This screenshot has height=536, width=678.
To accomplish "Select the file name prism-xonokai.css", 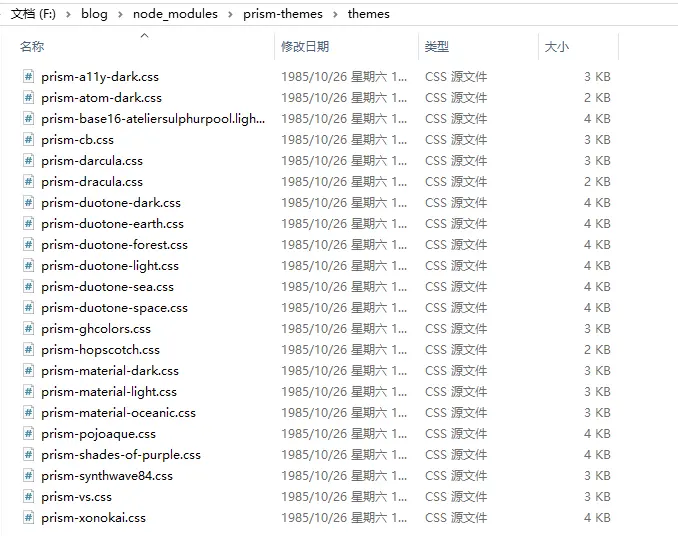I will (x=93, y=518).
